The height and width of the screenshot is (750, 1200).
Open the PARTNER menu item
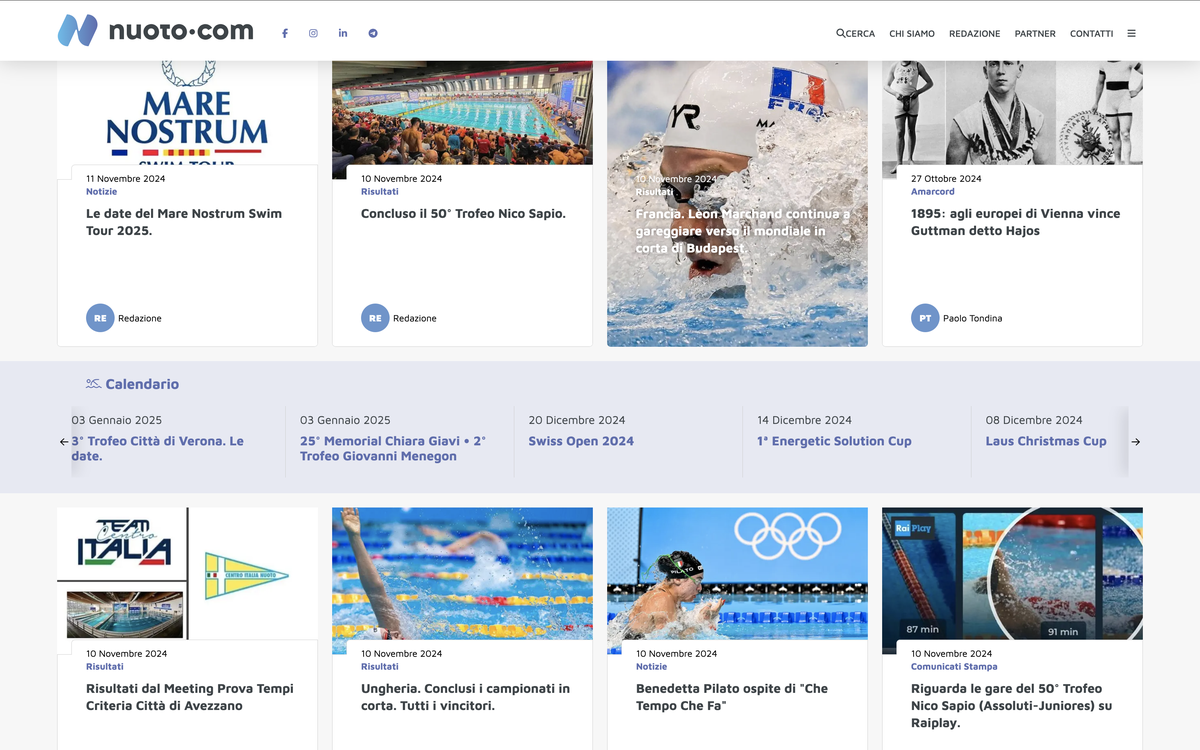coord(1035,33)
